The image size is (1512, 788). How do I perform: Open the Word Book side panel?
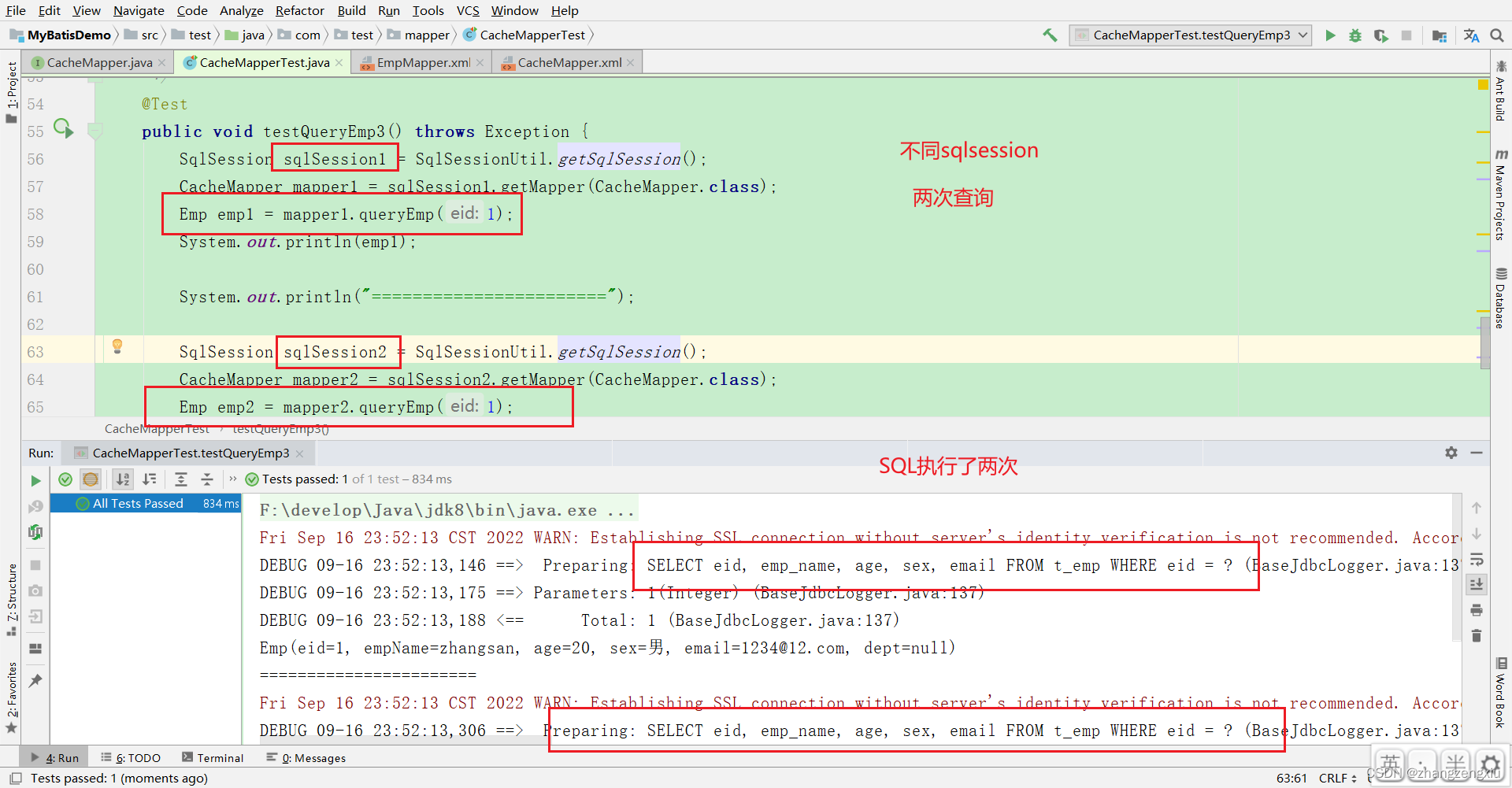pos(1501,693)
